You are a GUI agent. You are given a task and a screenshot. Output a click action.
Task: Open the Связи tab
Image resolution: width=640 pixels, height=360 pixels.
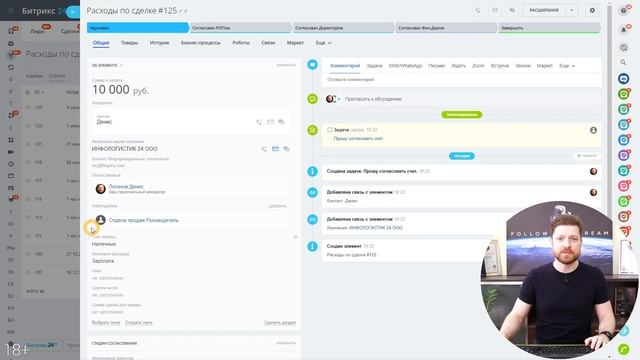click(268, 43)
